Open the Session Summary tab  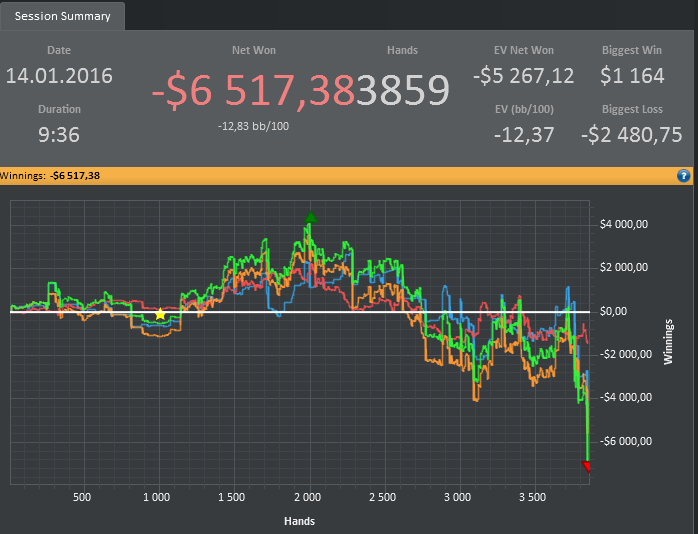(62, 16)
